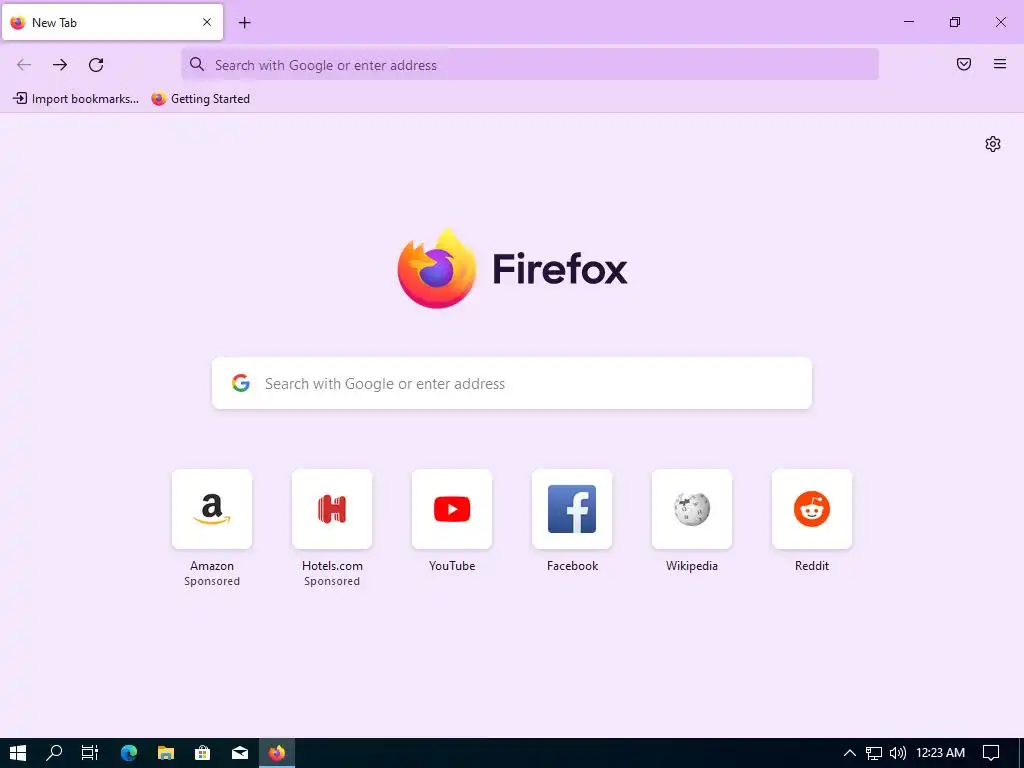The width and height of the screenshot is (1024, 768).
Task: Open Windows taskbar search
Action: pos(54,753)
